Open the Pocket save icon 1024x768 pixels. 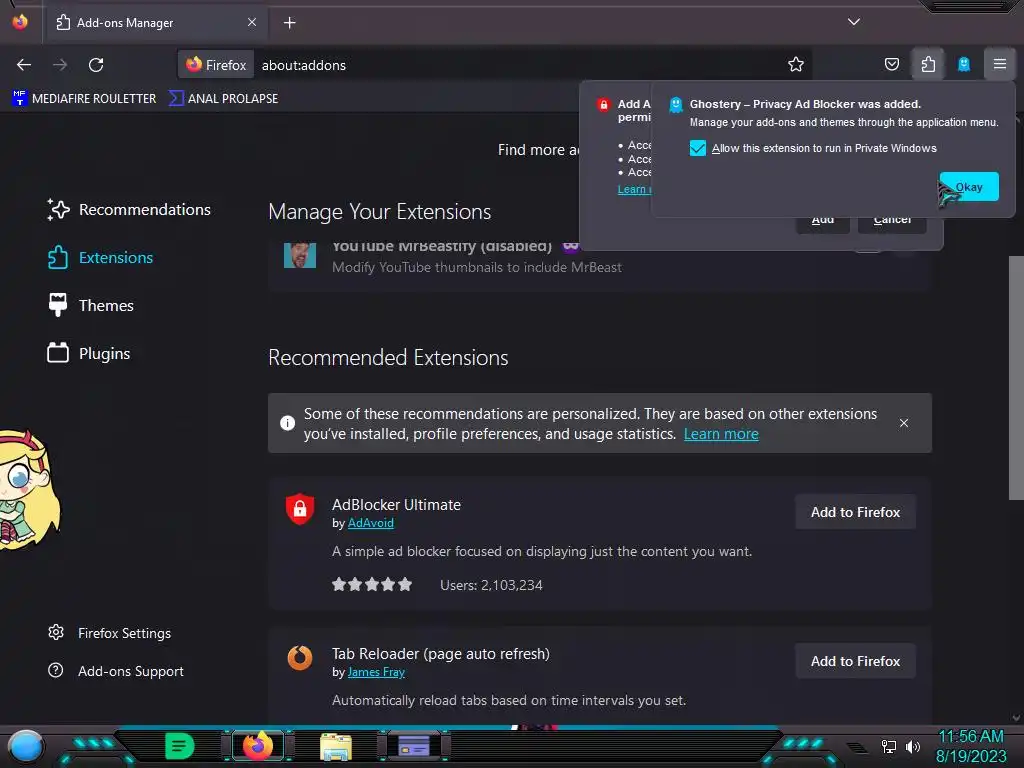pyautogui.click(x=891, y=64)
